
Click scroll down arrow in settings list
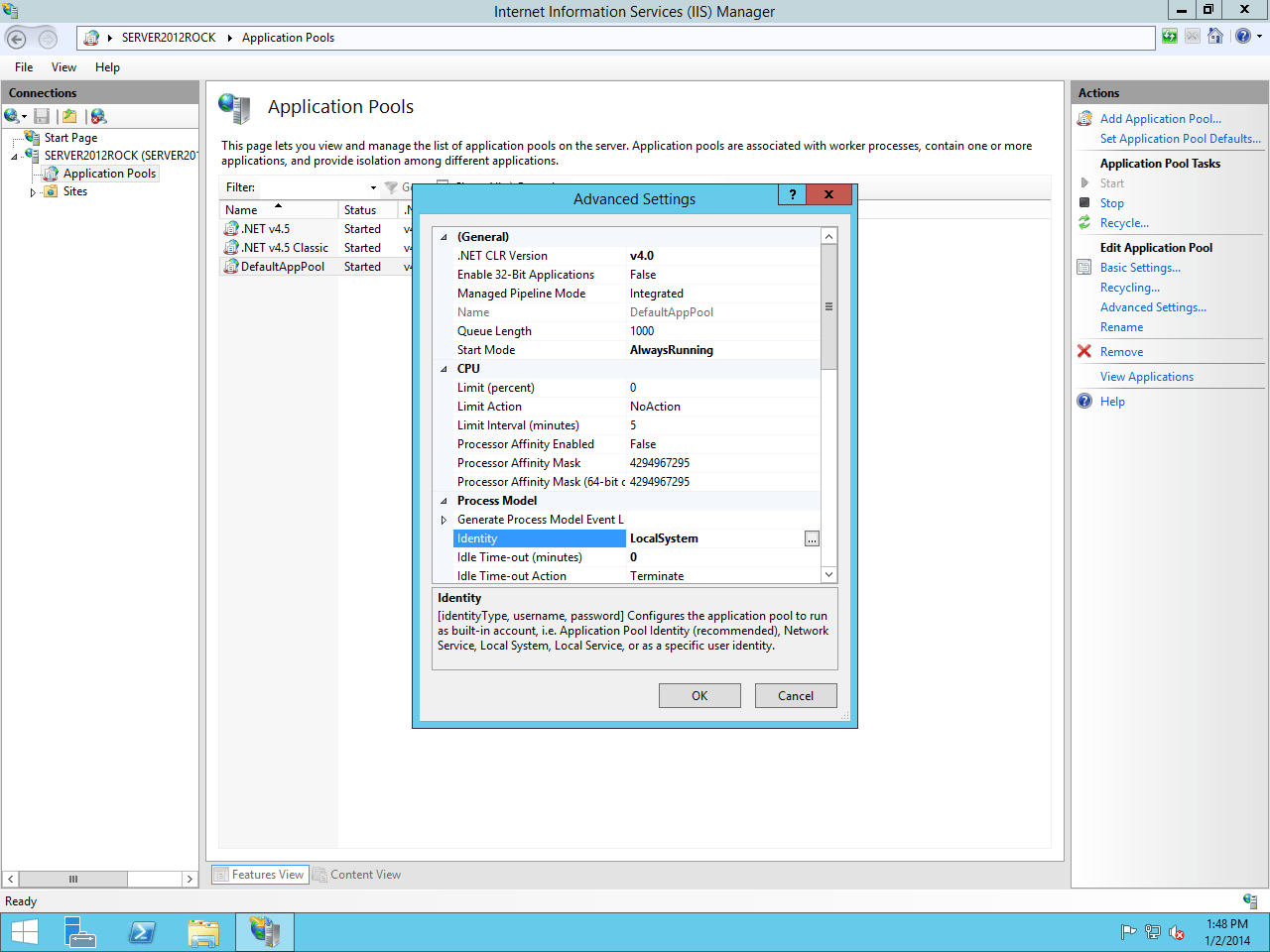point(828,574)
